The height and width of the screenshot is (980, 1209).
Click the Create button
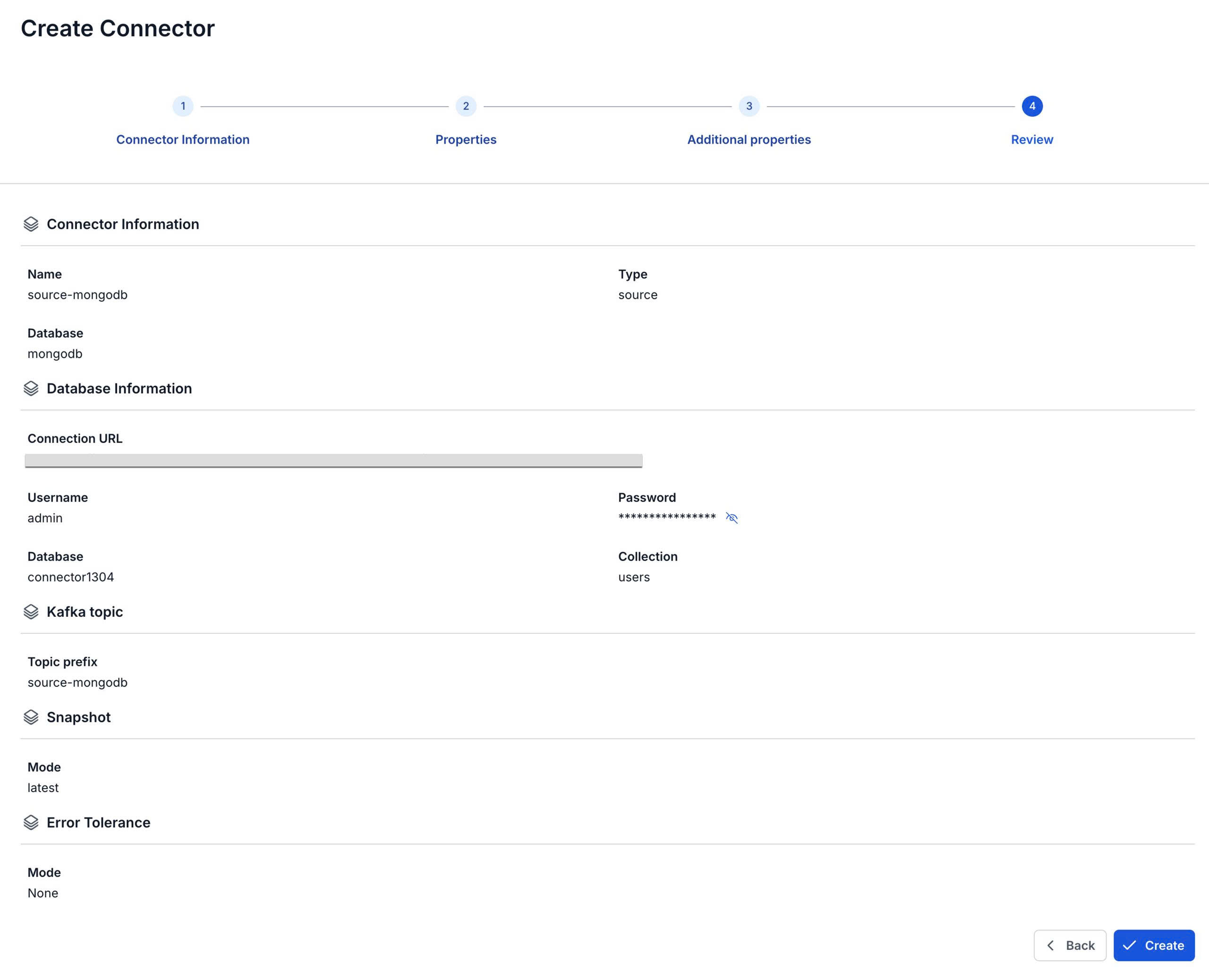tap(1154, 945)
